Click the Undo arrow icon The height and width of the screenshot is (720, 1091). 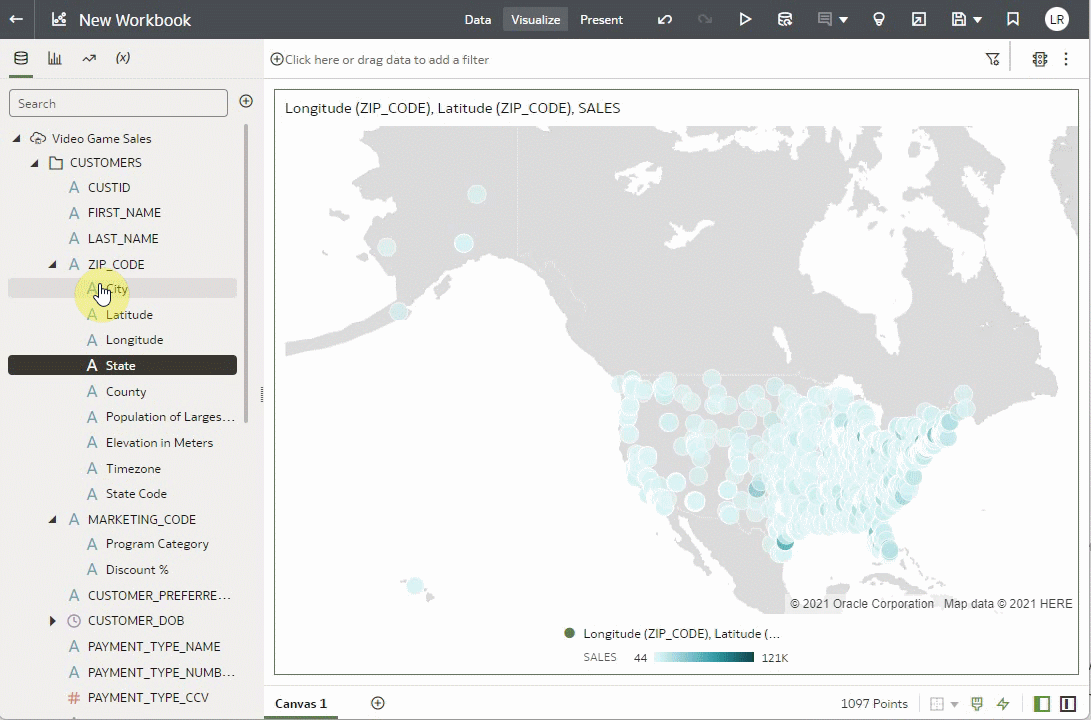[x=665, y=19]
